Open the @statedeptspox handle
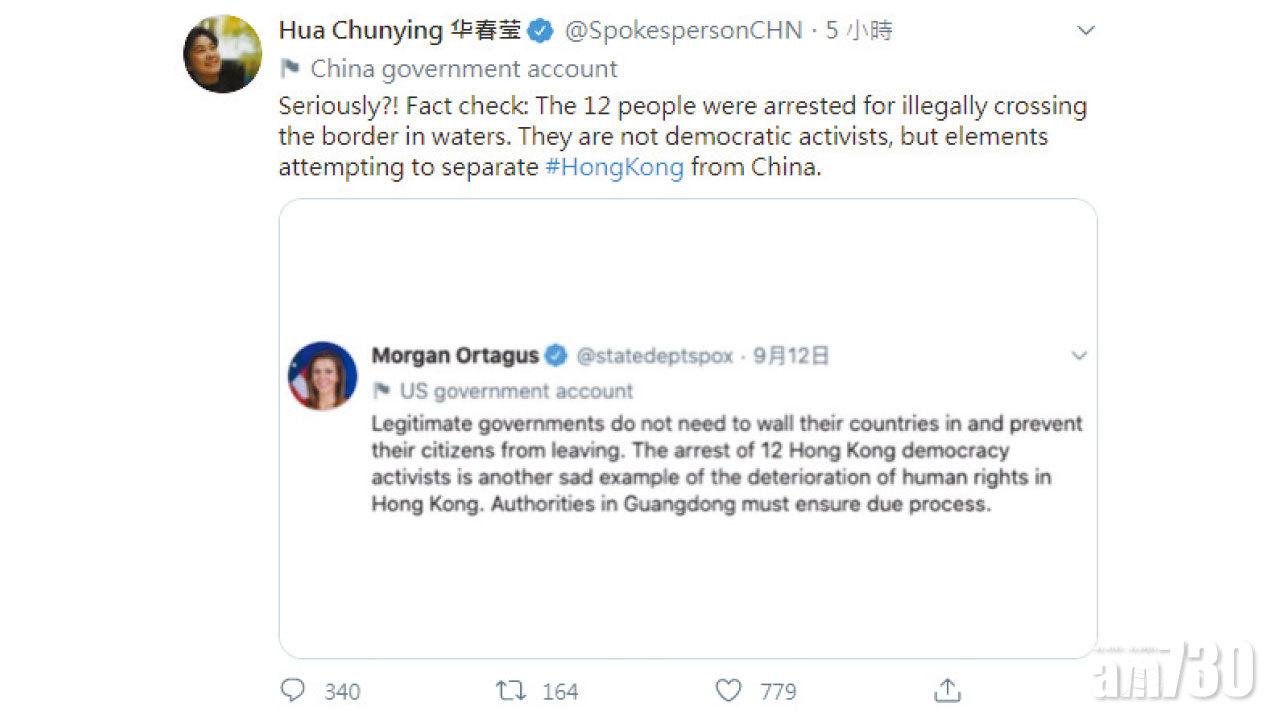Screen dimensions: 1280x720 [x=654, y=356]
